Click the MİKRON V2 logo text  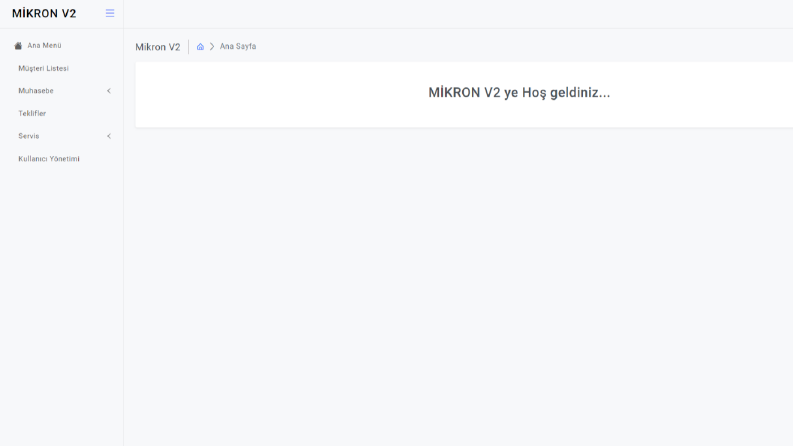44,14
